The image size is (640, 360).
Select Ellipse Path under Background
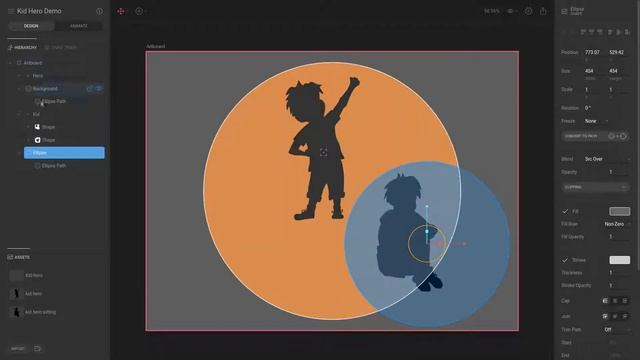point(54,101)
